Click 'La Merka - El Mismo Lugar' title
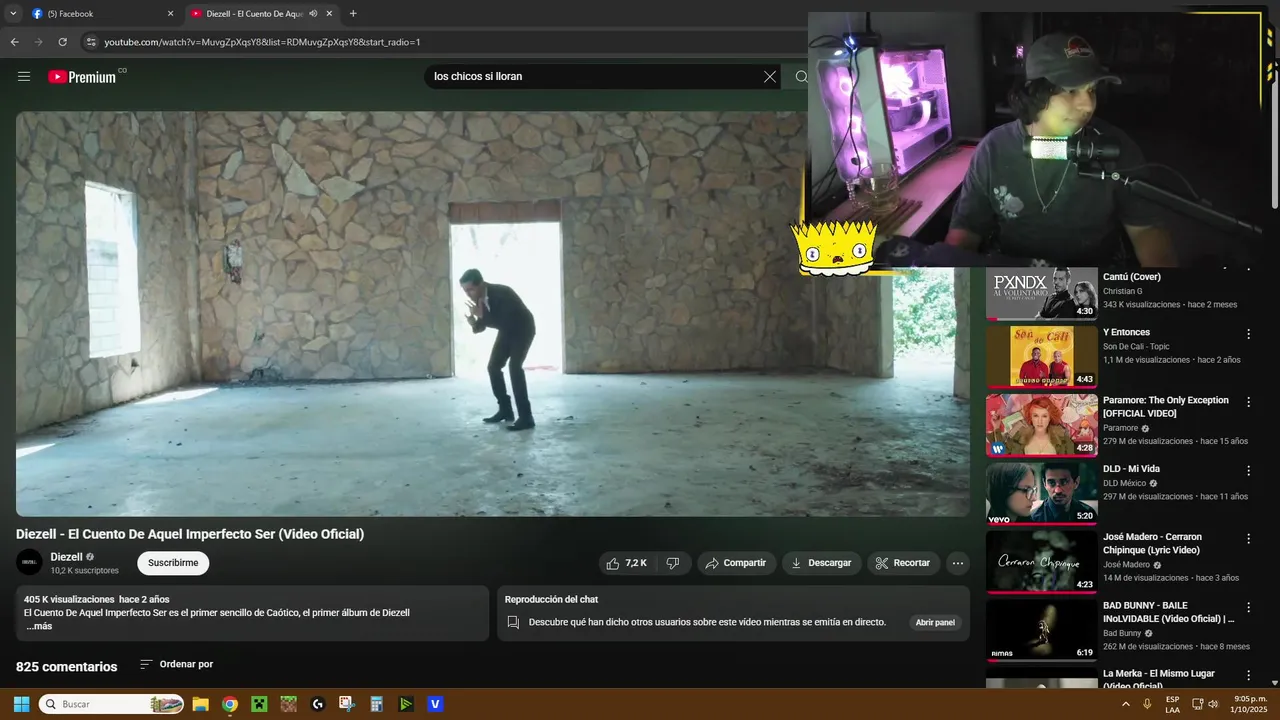Viewport: 1280px width, 720px height. (1159, 679)
